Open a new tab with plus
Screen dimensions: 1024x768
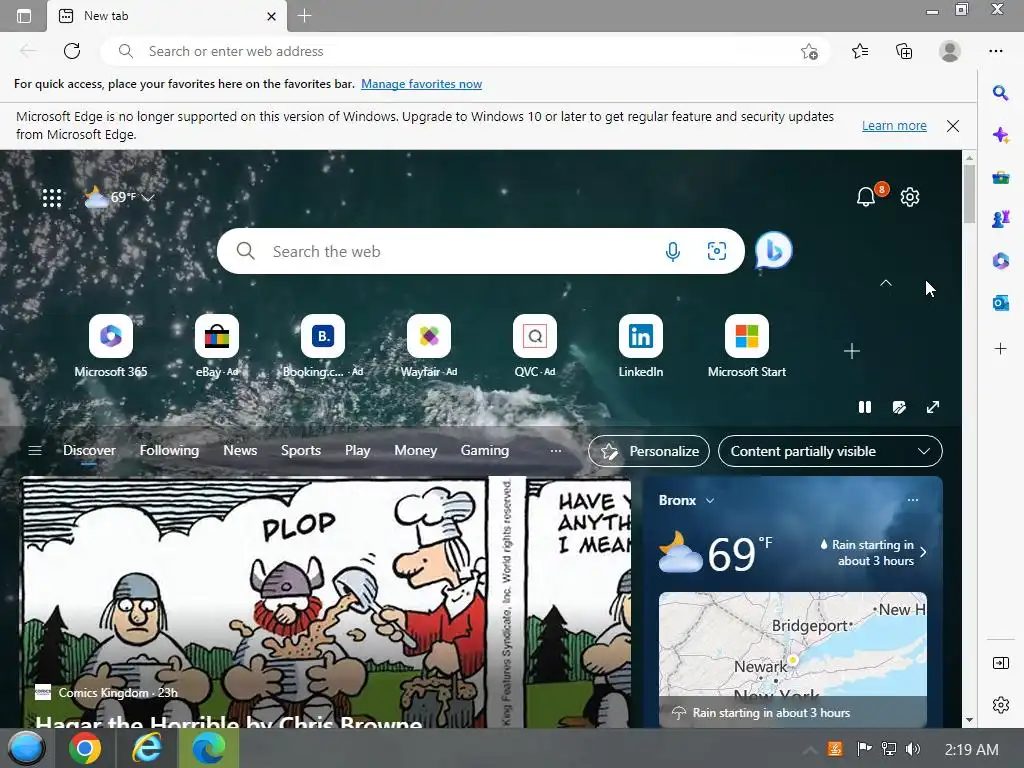[x=304, y=16]
